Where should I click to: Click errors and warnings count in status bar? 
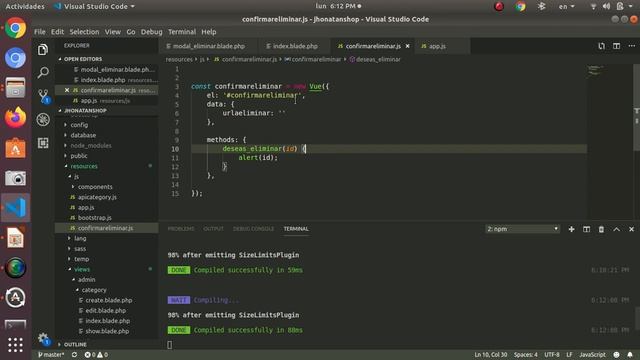pos(96,355)
